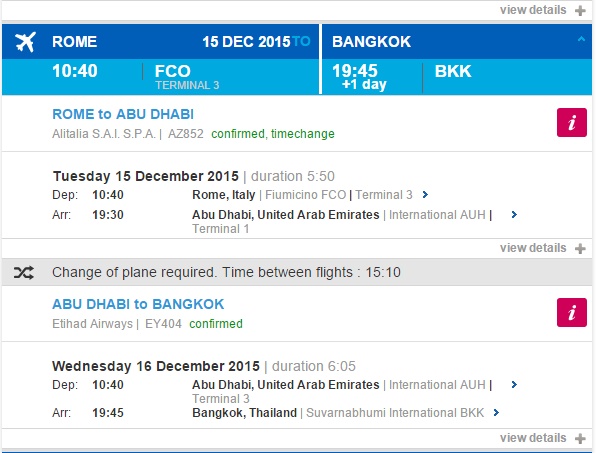
Task: Click view details for Rome flight segment
Action: (533, 248)
